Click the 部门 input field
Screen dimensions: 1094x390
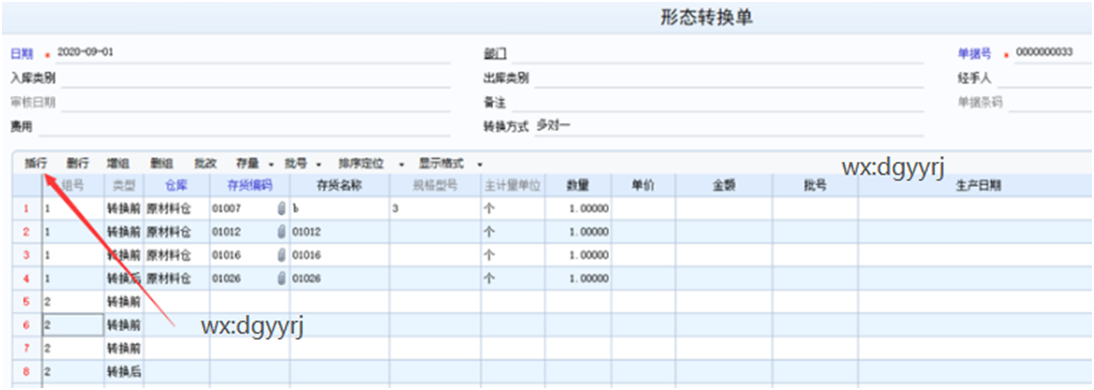[717, 54]
